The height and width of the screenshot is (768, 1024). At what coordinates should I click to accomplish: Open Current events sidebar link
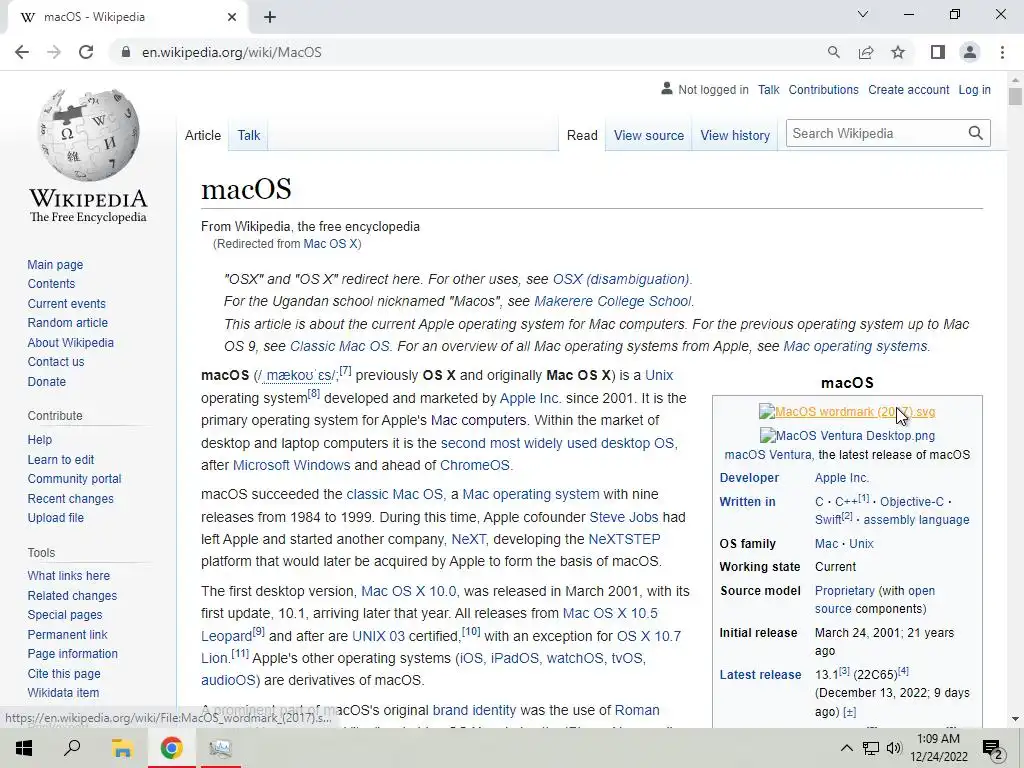click(66, 304)
